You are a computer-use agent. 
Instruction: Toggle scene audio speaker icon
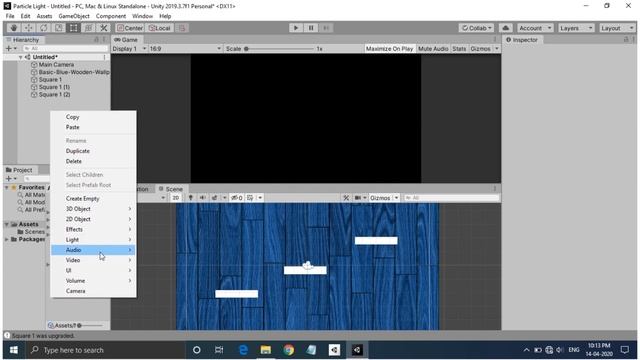202,198
